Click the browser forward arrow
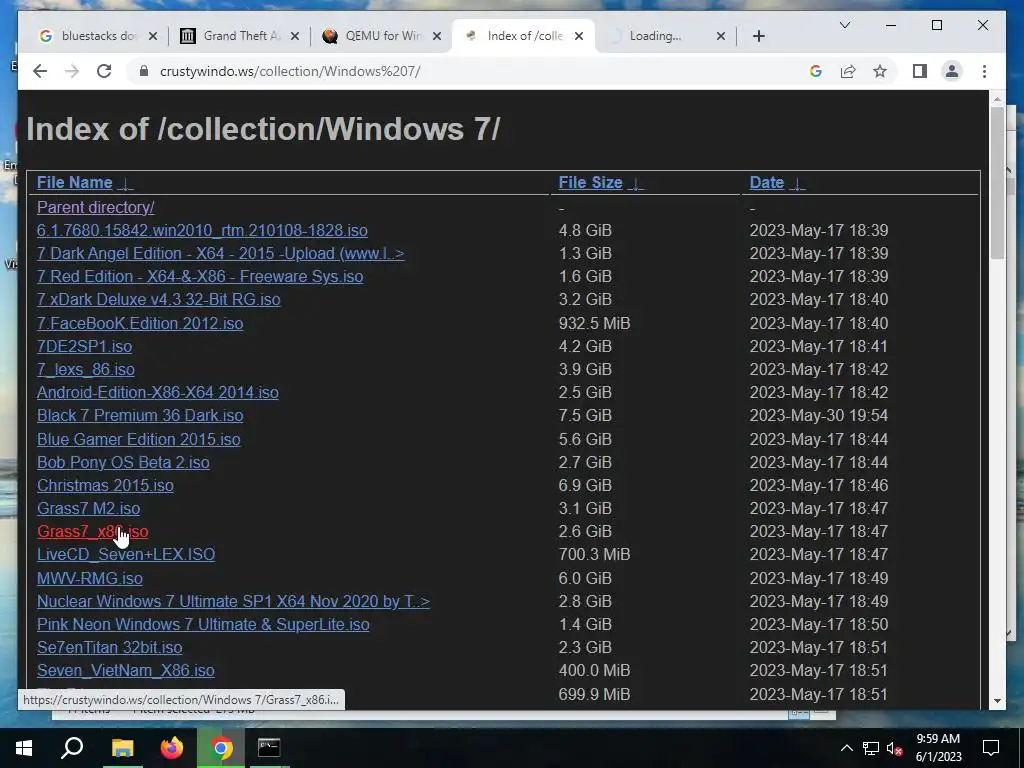 [72, 71]
